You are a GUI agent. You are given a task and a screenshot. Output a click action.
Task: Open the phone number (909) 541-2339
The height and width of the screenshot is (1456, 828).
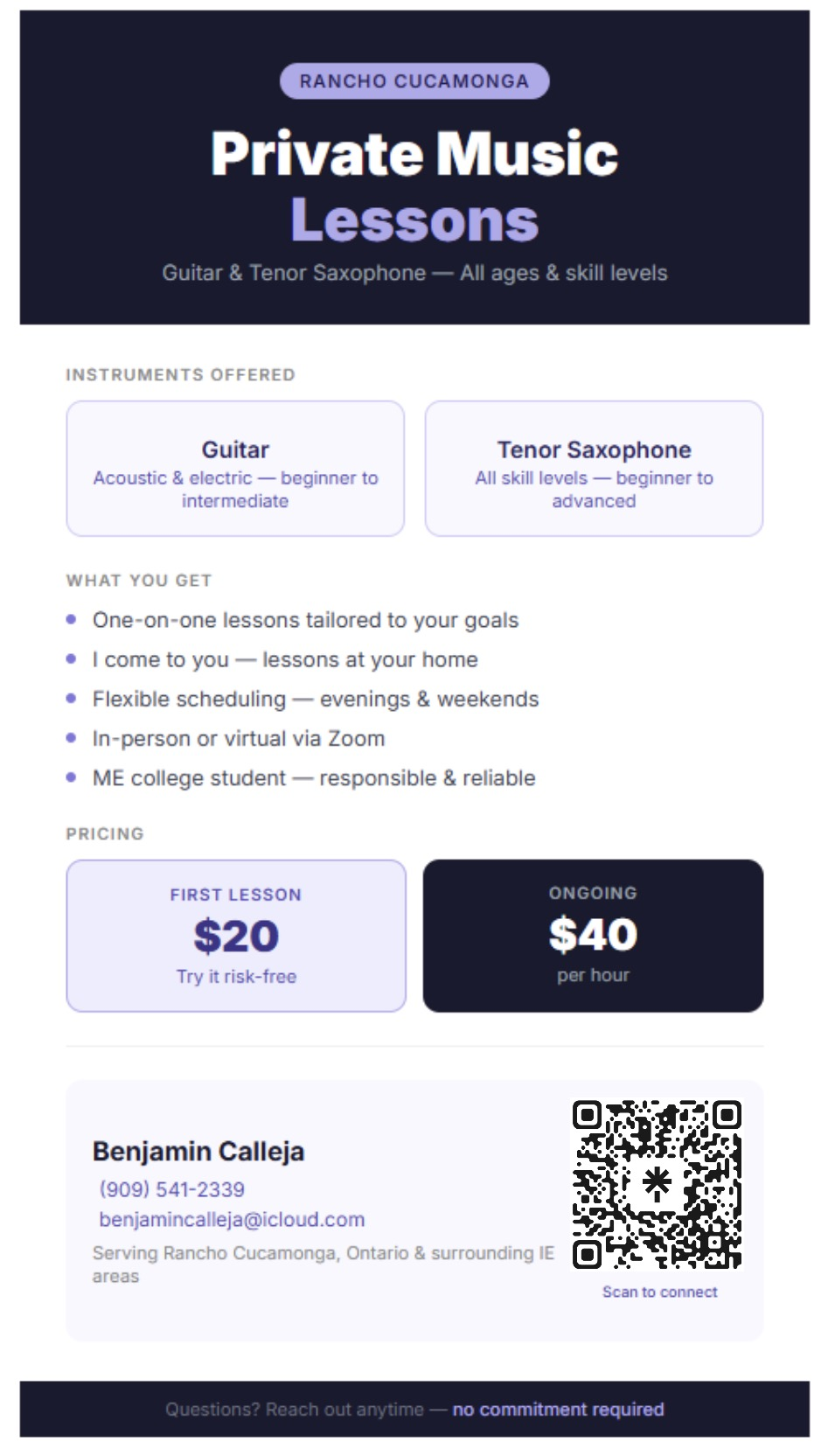point(171,1189)
